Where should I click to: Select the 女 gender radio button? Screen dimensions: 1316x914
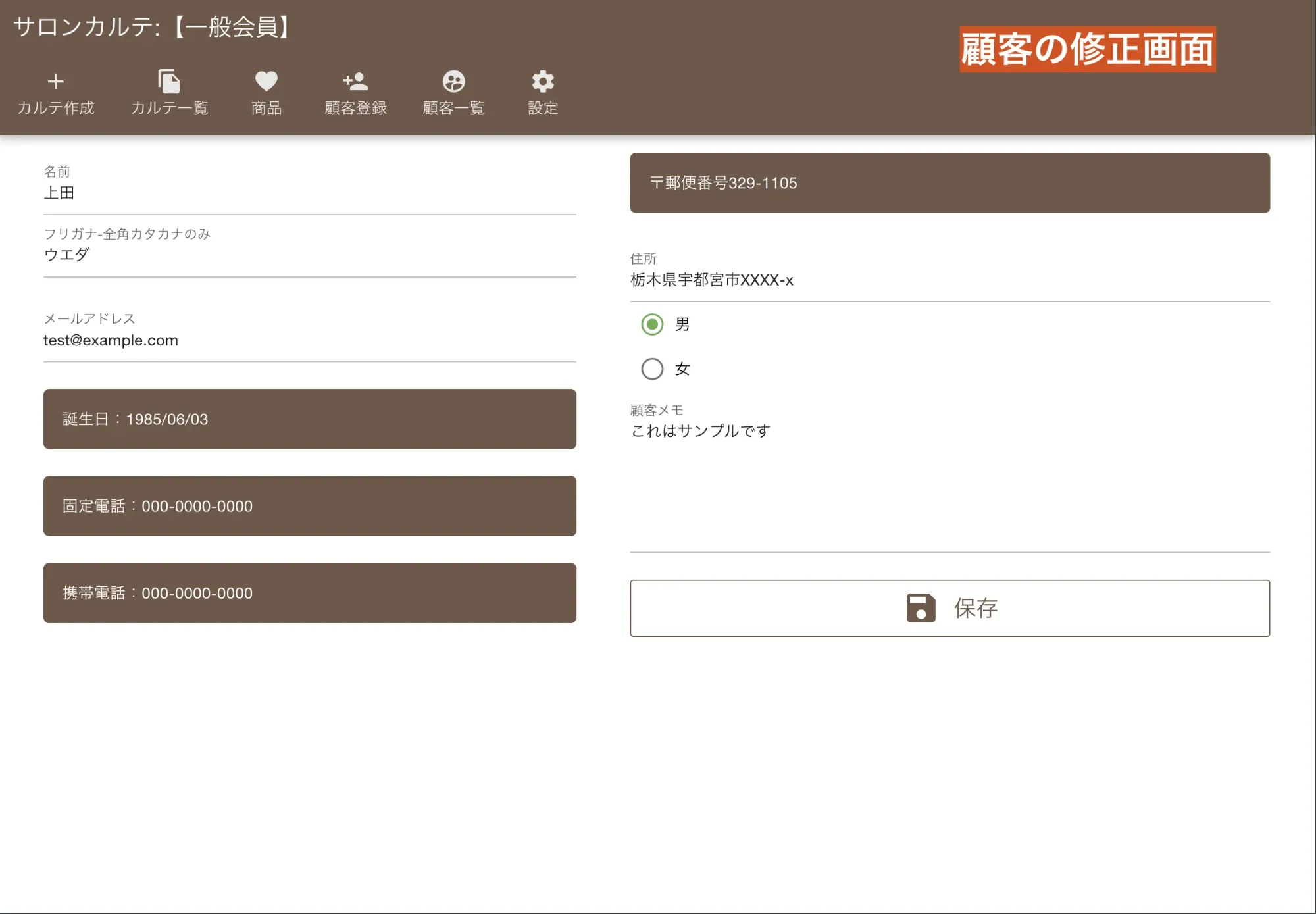652,369
